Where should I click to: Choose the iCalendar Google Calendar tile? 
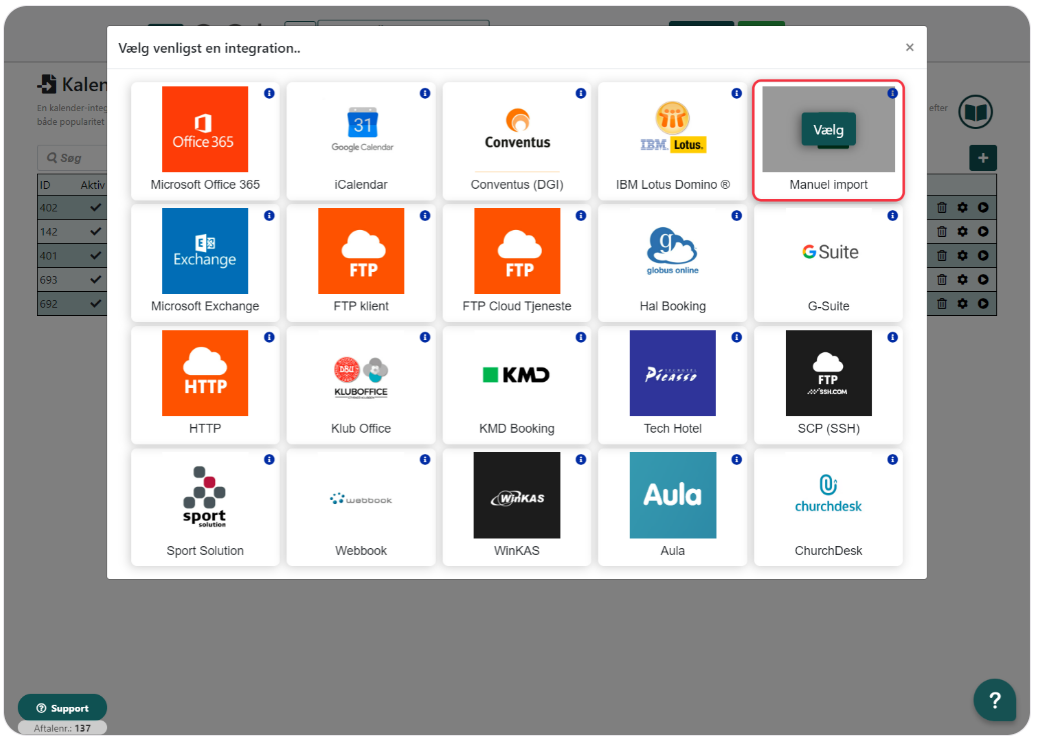tap(361, 140)
